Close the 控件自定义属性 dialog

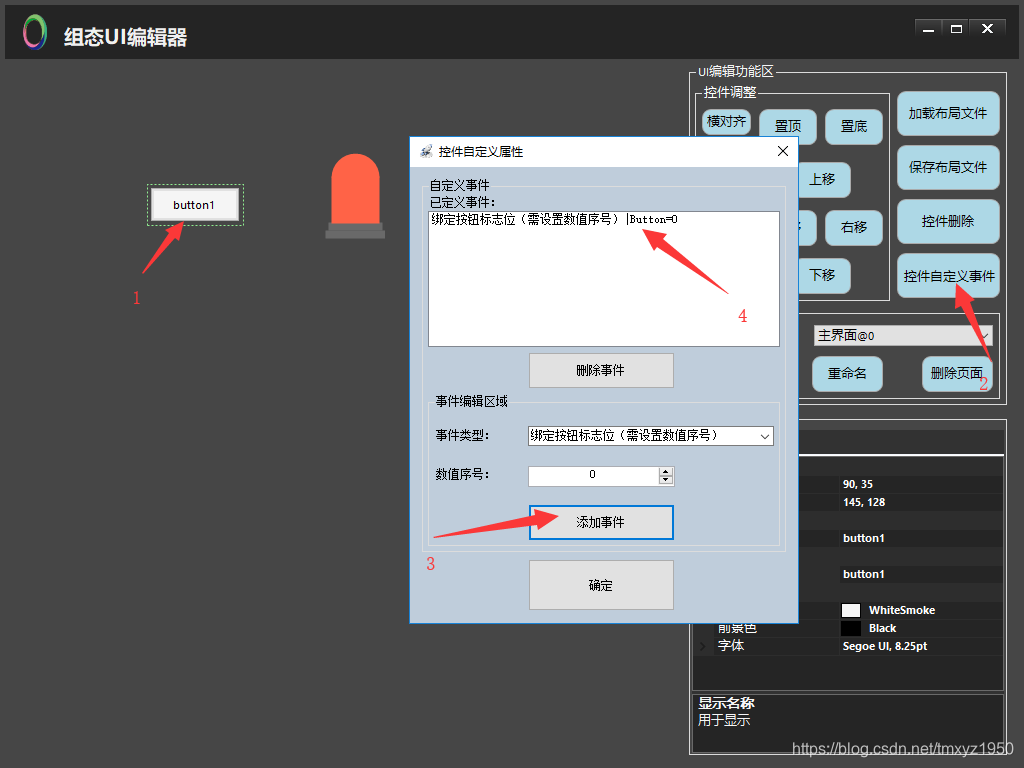pyautogui.click(x=782, y=152)
